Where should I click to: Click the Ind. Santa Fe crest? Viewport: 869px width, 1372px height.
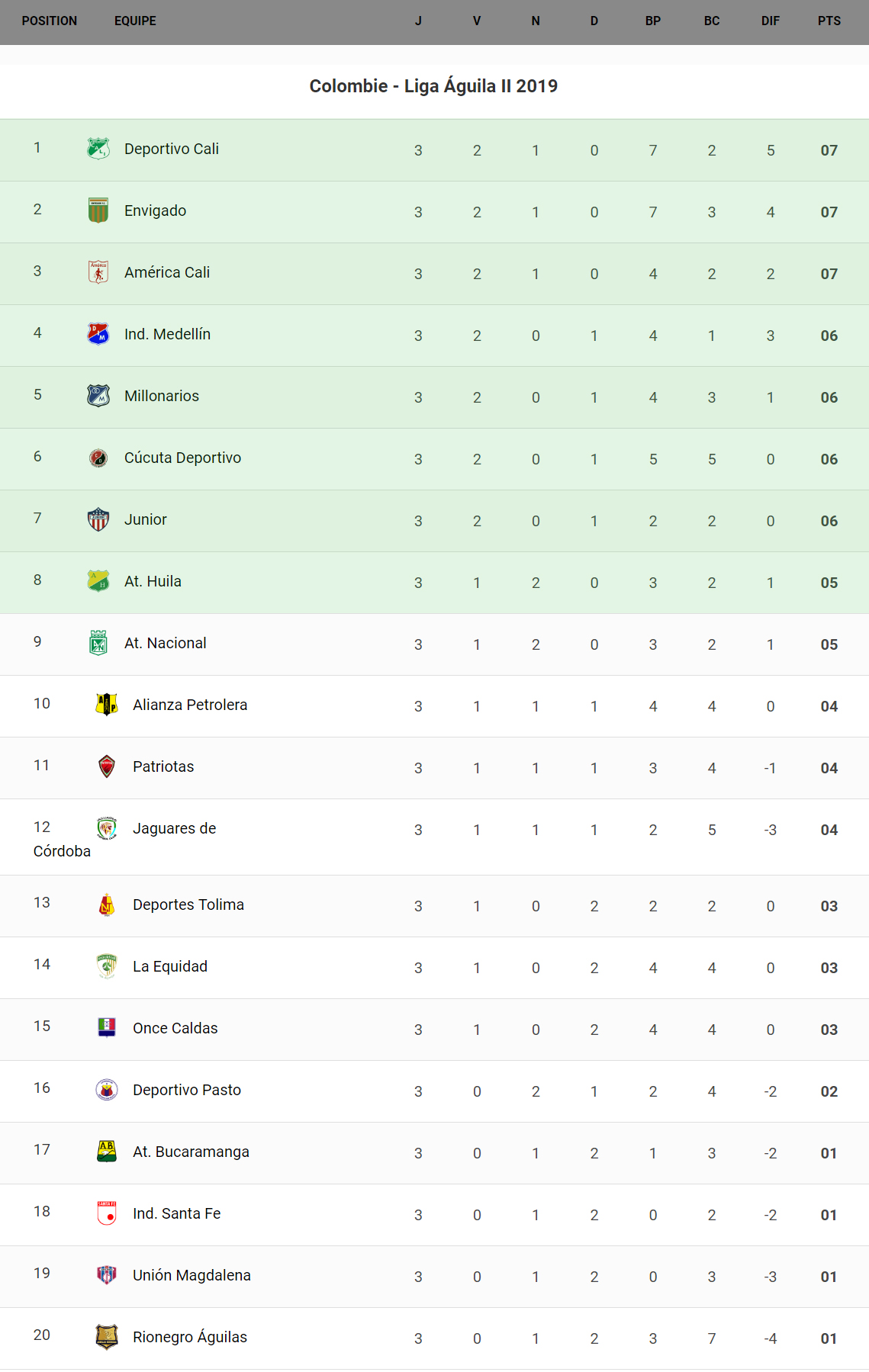107,1213
